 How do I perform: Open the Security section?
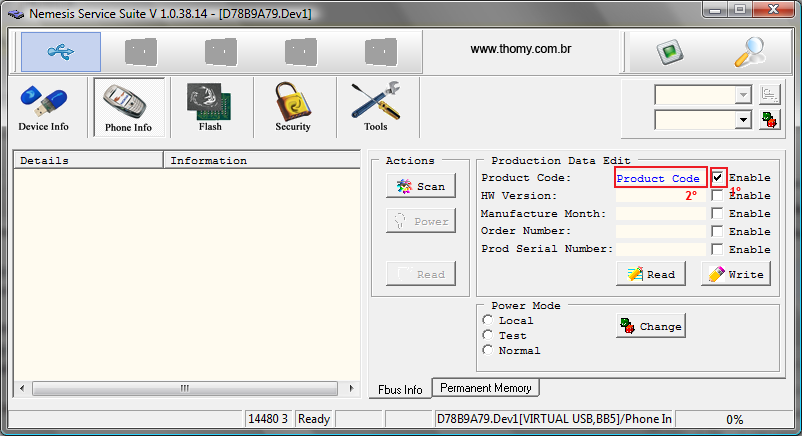(293, 108)
